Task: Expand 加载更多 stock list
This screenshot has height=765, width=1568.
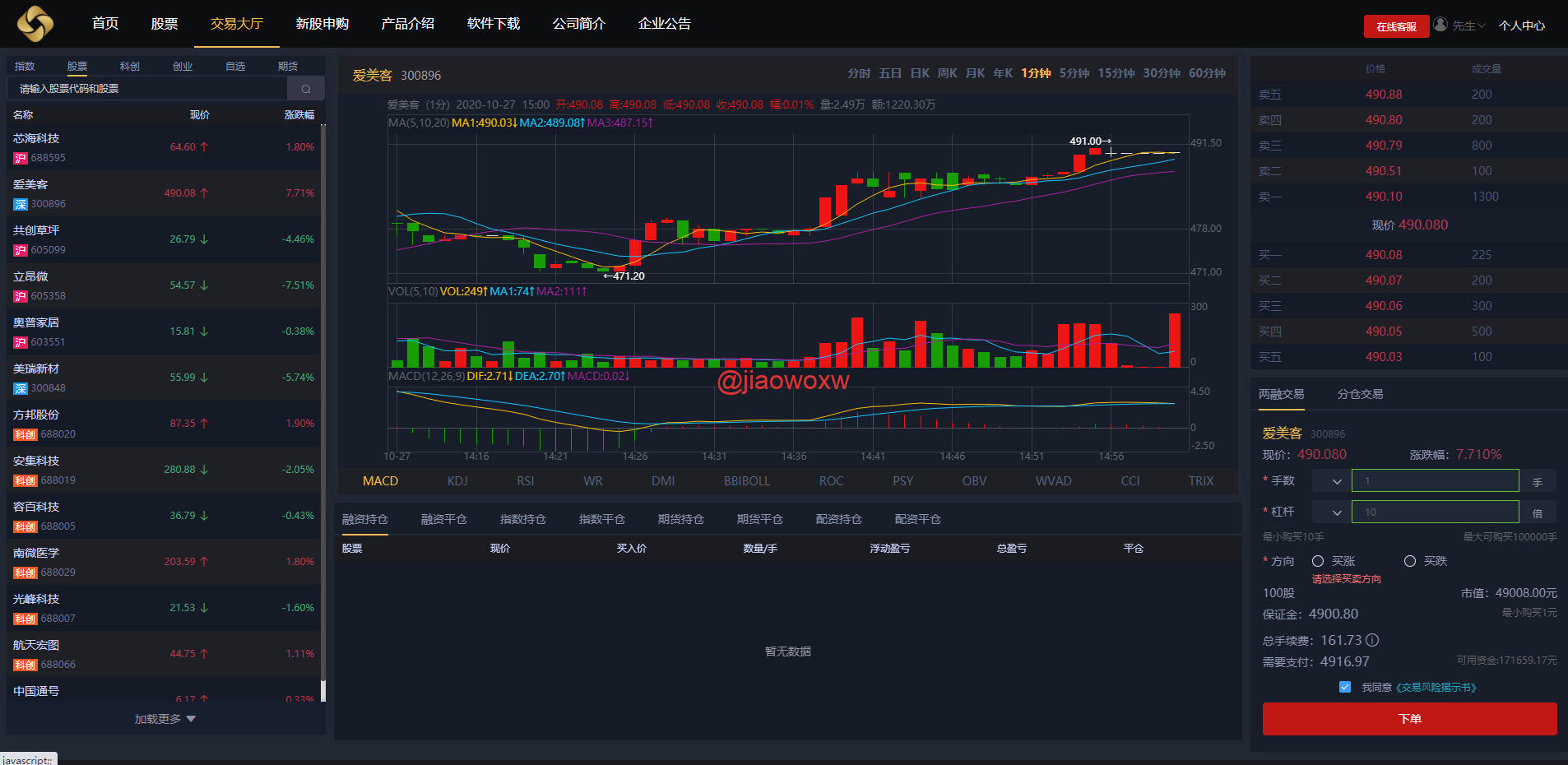Action: click(x=165, y=719)
